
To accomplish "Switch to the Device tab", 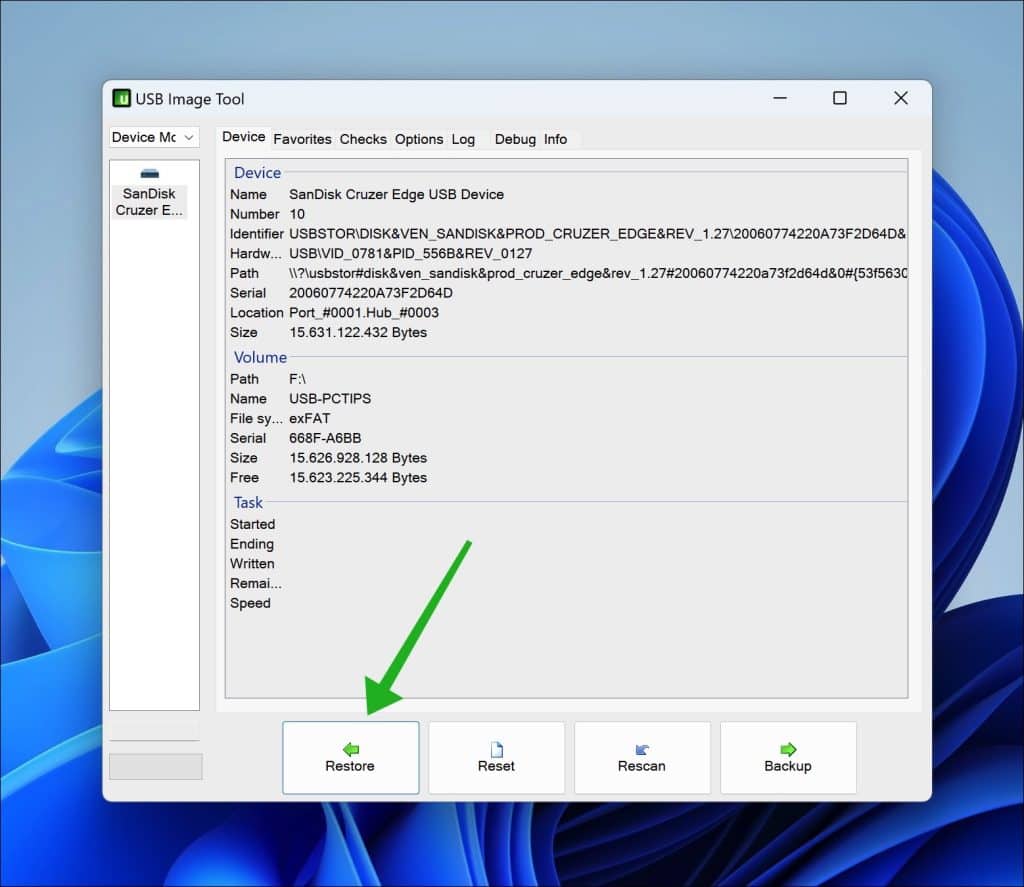I will [244, 137].
